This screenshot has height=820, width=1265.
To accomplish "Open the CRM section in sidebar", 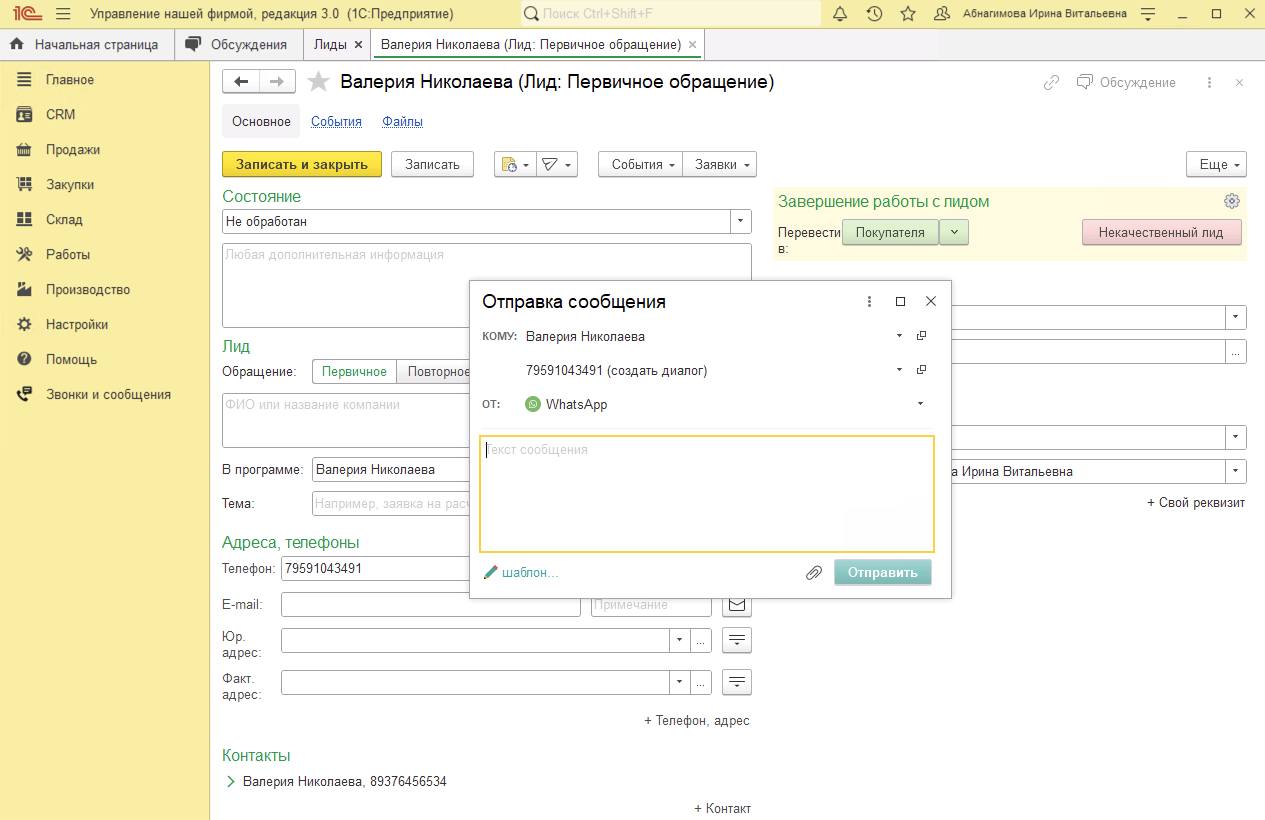I will 60,115.
